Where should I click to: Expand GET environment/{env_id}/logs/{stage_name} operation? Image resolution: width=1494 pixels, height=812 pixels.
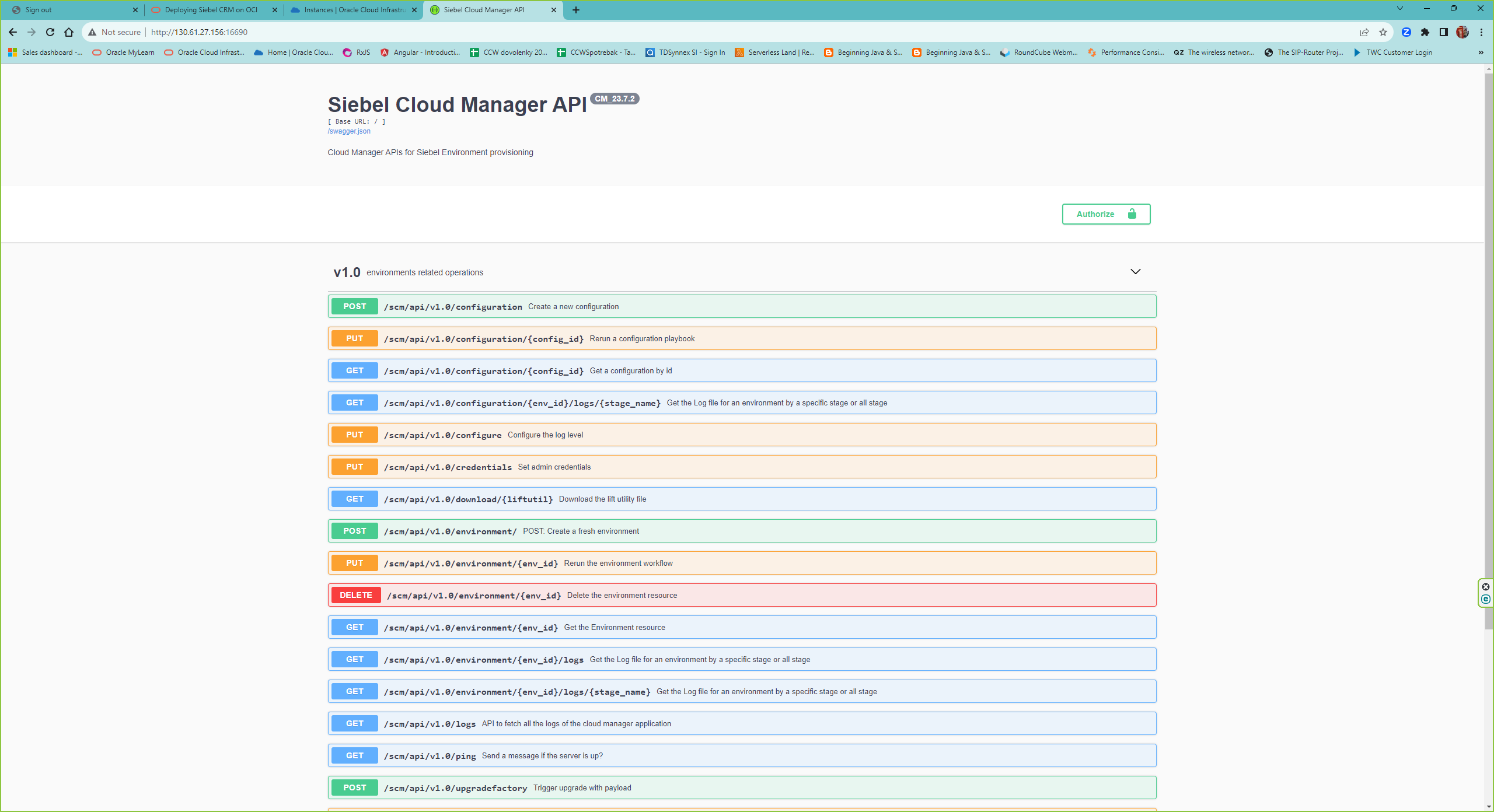pos(742,691)
